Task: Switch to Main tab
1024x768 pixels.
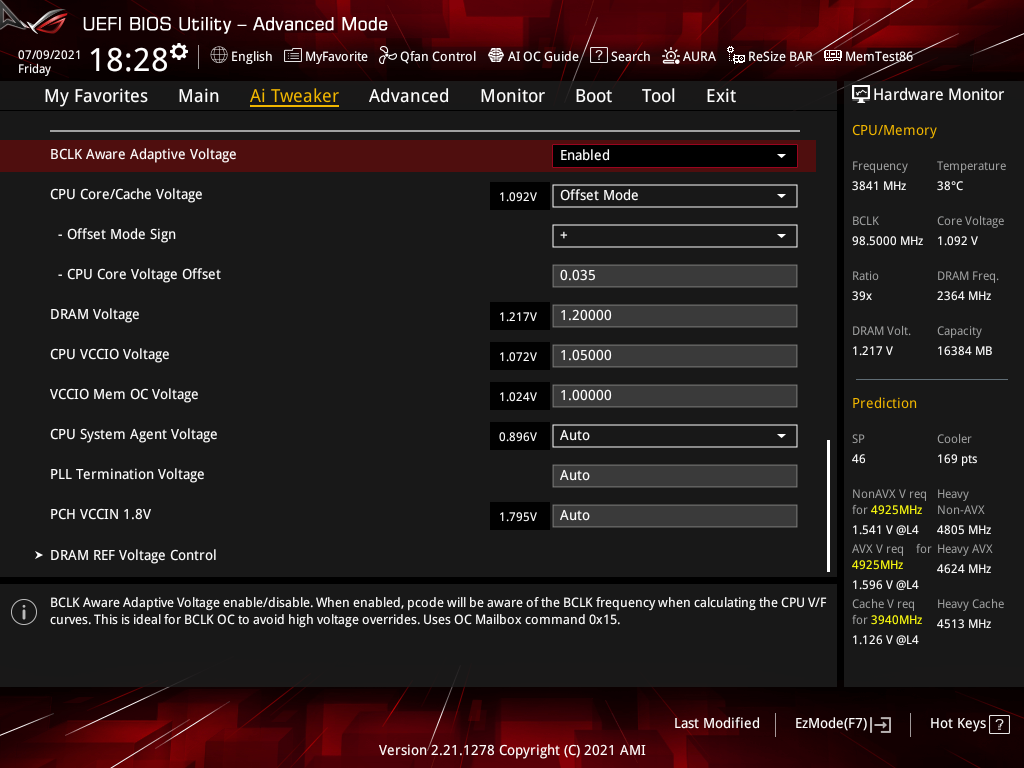Action: click(199, 96)
